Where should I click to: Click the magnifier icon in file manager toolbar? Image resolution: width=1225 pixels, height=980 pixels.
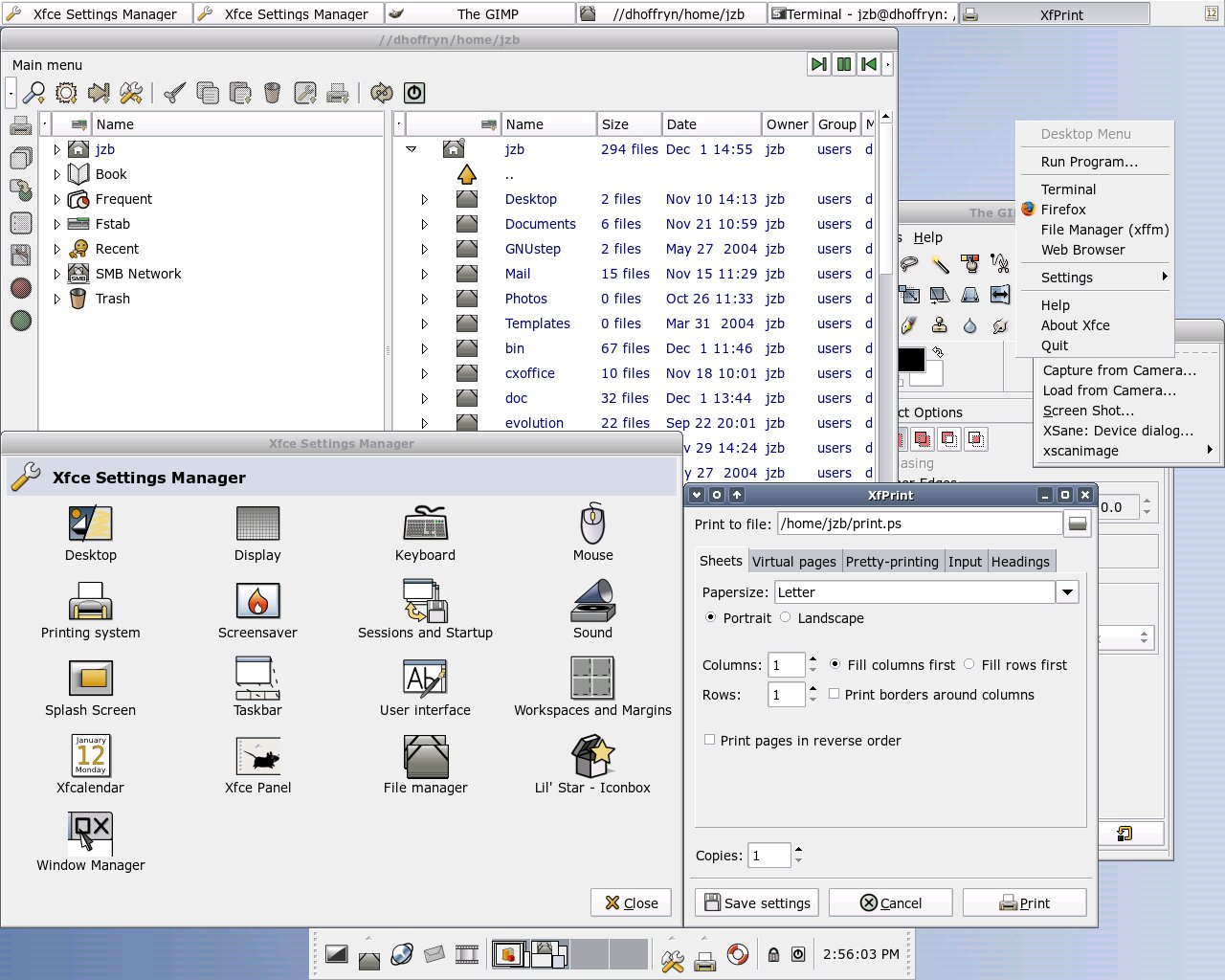[x=34, y=93]
